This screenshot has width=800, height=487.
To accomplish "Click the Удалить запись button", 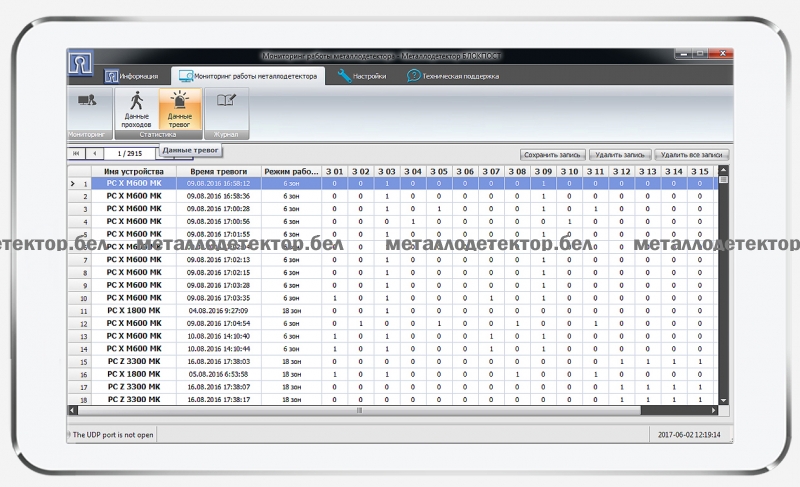I will click(620, 155).
